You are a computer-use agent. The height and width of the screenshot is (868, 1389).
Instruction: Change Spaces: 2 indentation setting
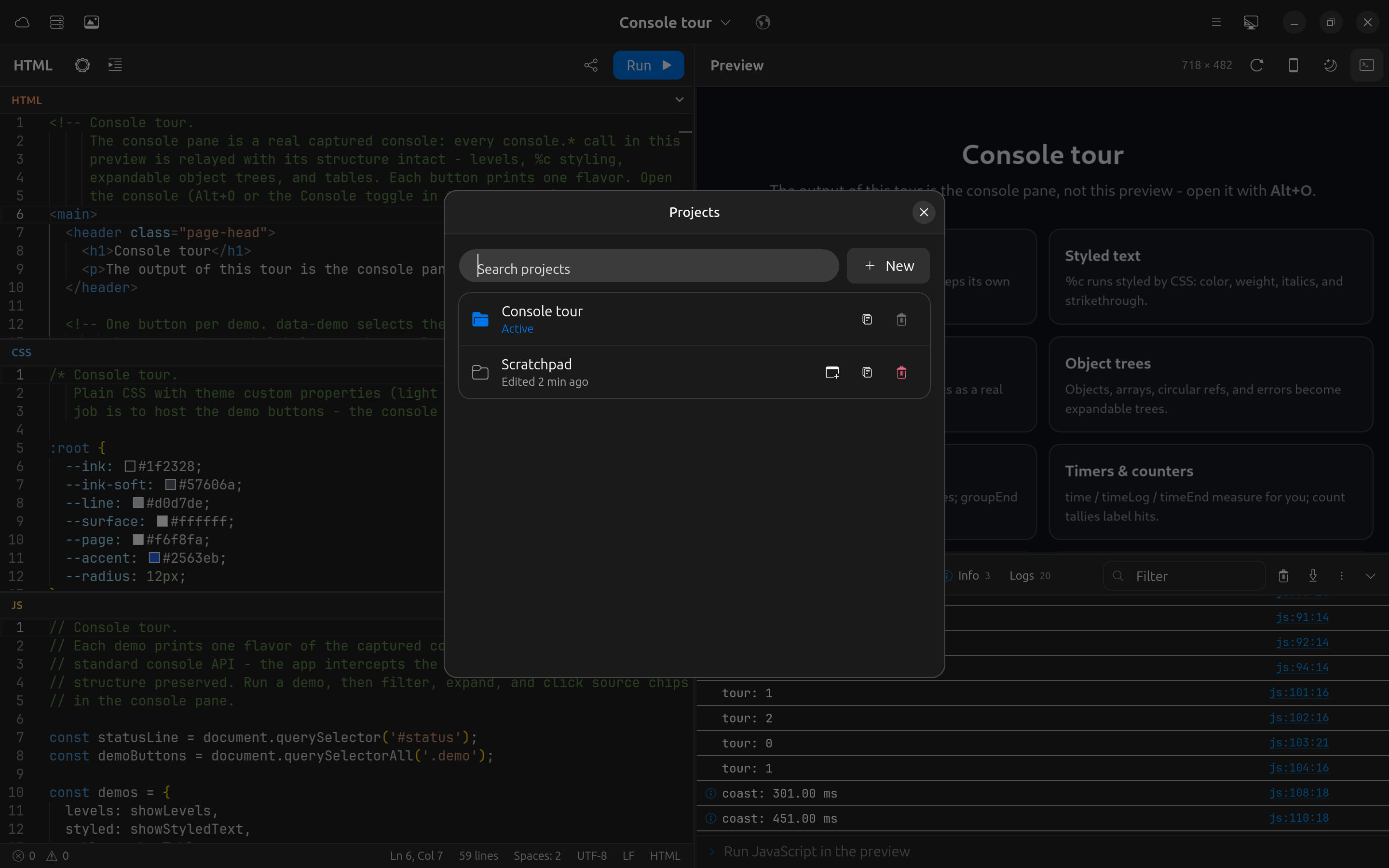(537, 855)
